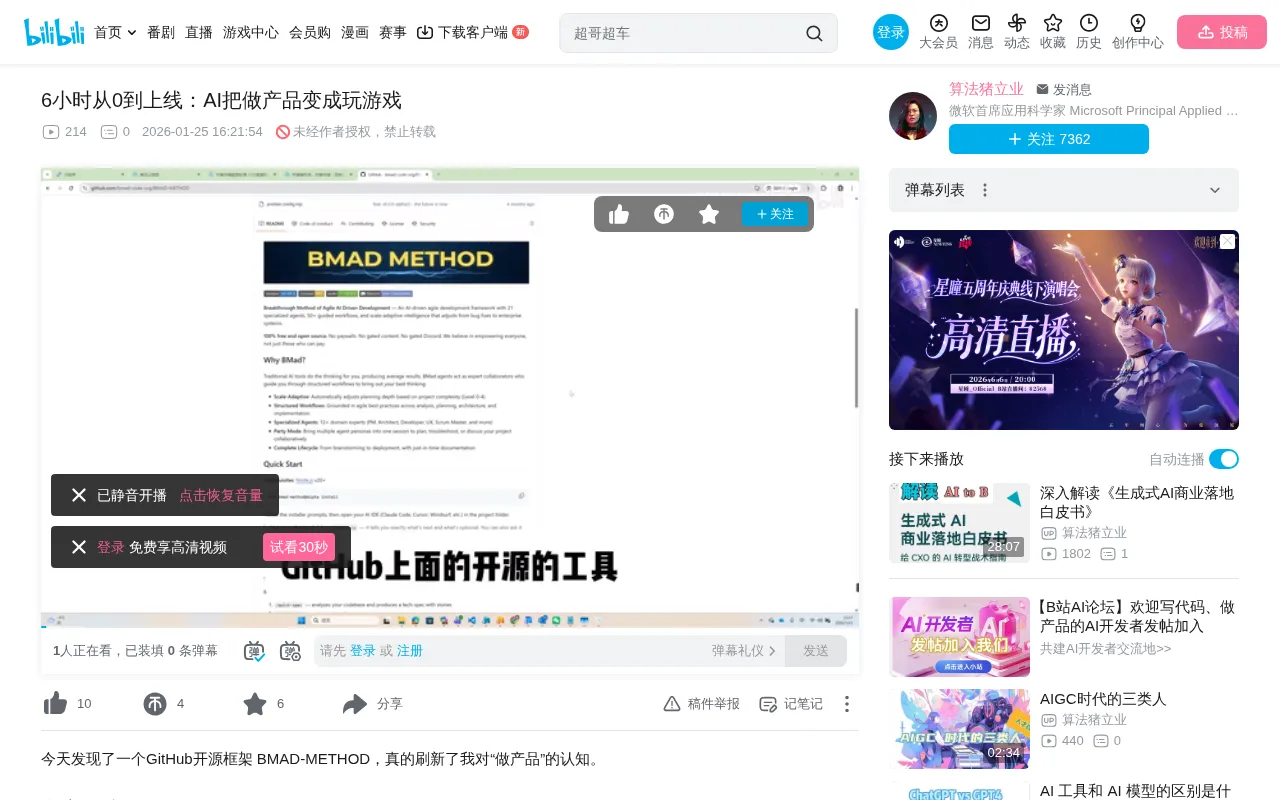
Task: Click the blue 登录 avatar button
Action: click(891, 32)
